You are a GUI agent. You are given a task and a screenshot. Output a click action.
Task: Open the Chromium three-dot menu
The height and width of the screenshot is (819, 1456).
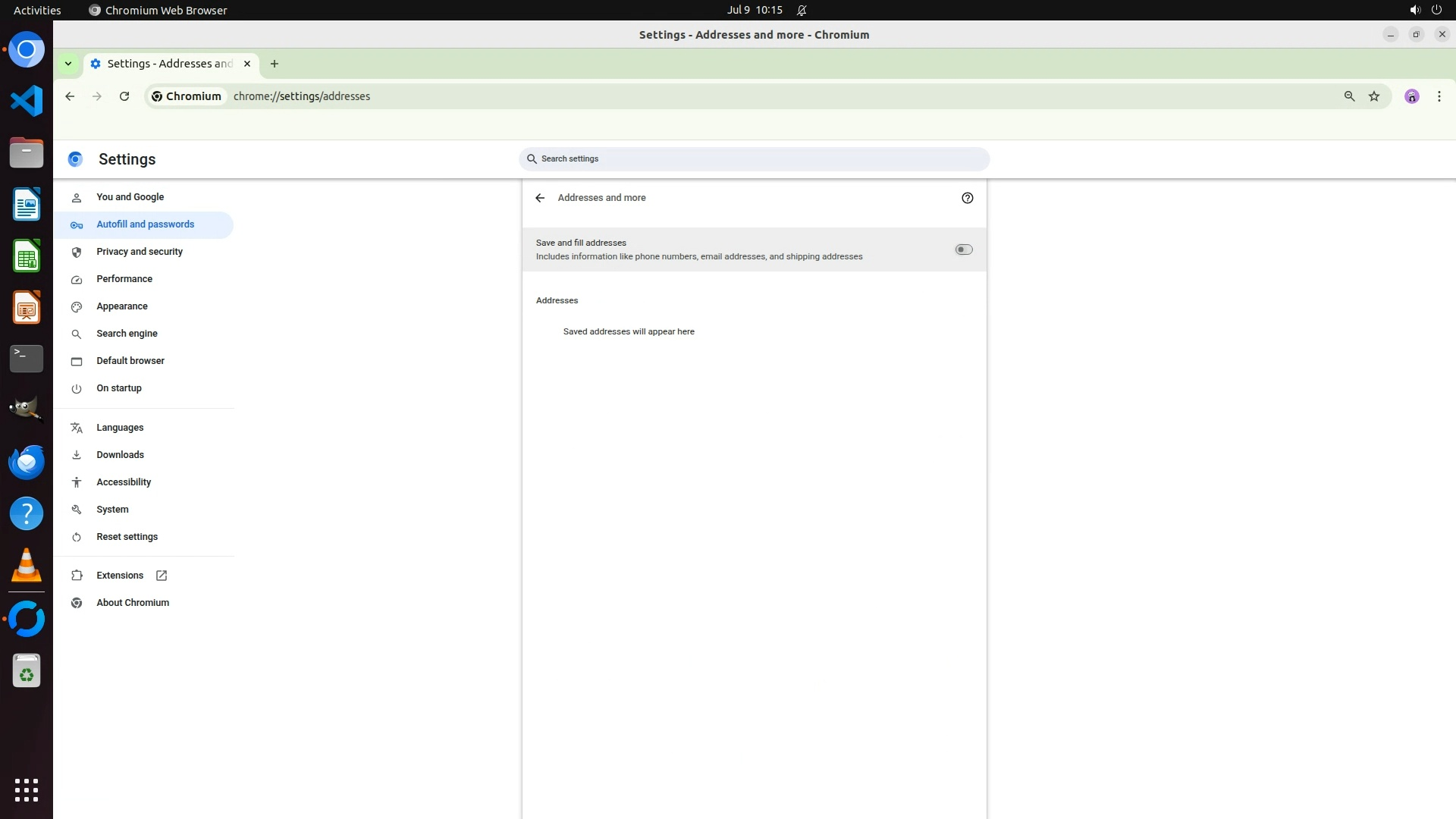click(1439, 96)
